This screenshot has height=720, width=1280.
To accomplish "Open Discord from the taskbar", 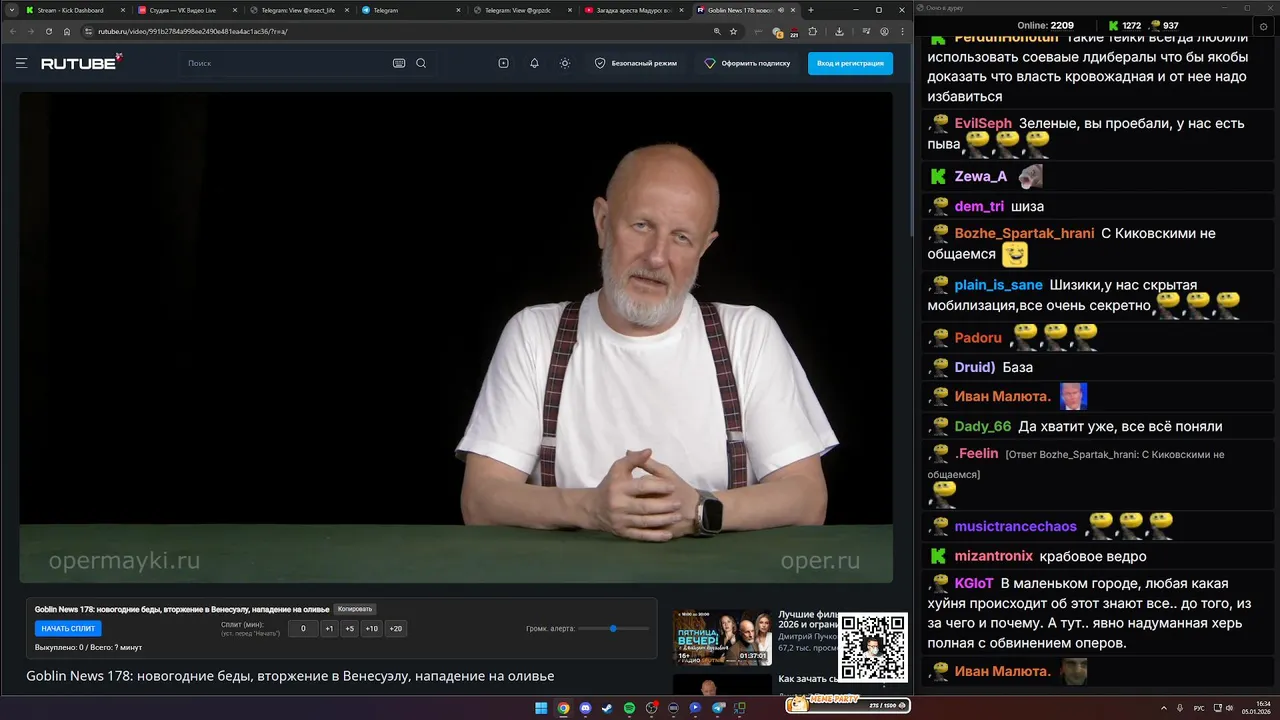I will [585, 708].
